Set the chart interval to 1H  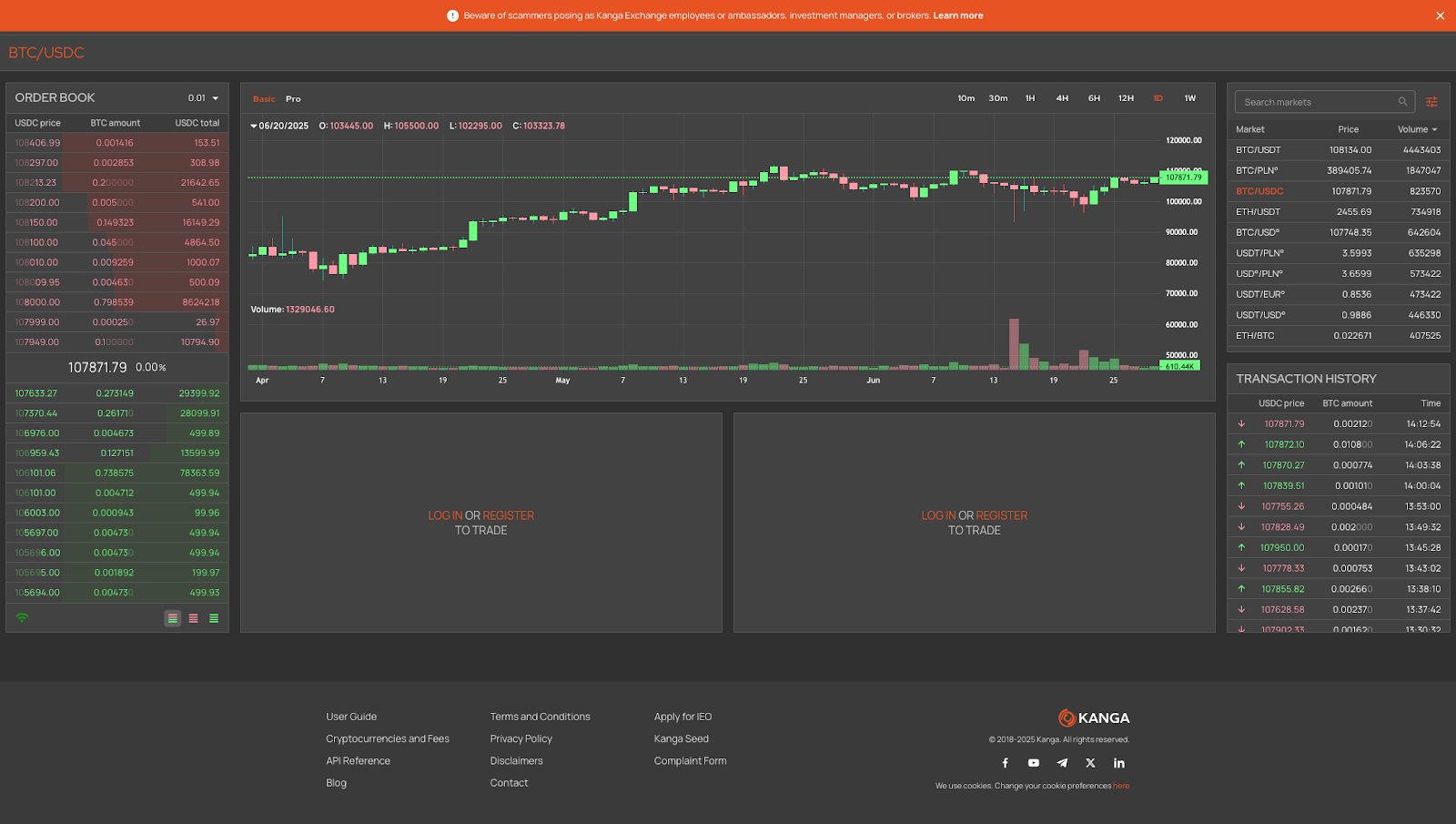coord(1030,98)
